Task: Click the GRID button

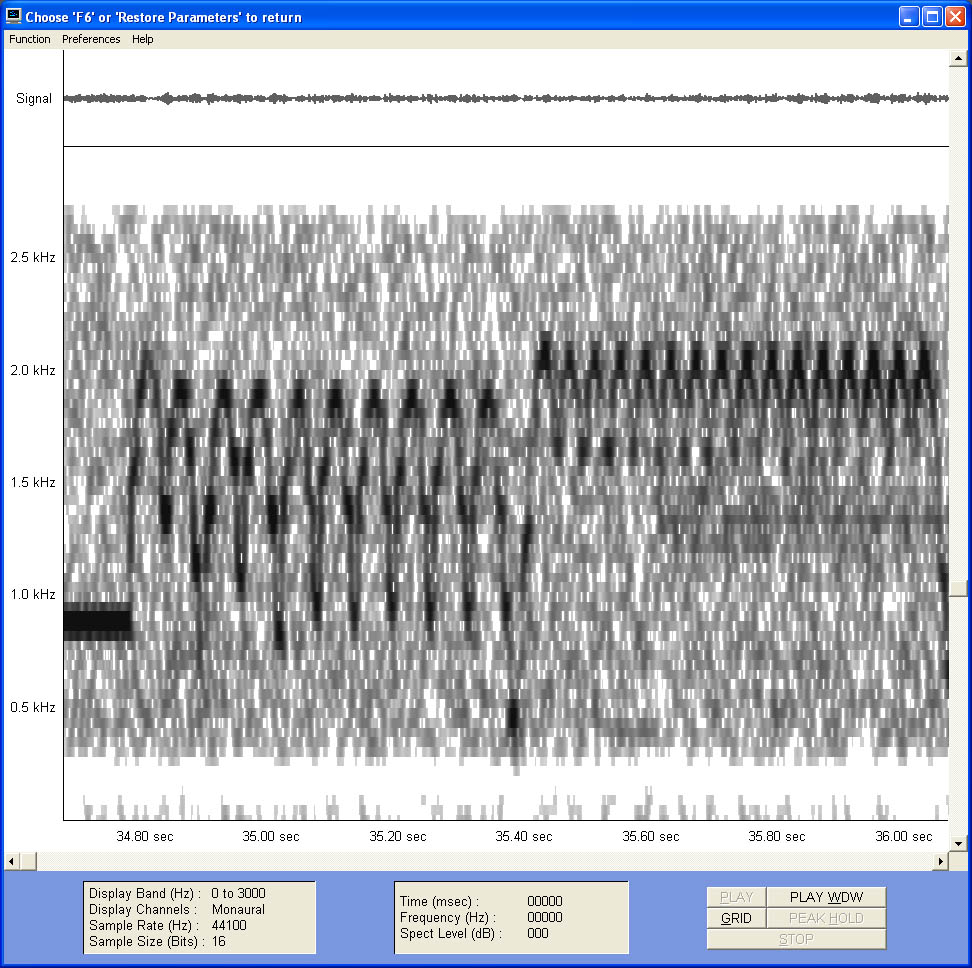Action: pyautogui.click(x=736, y=918)
